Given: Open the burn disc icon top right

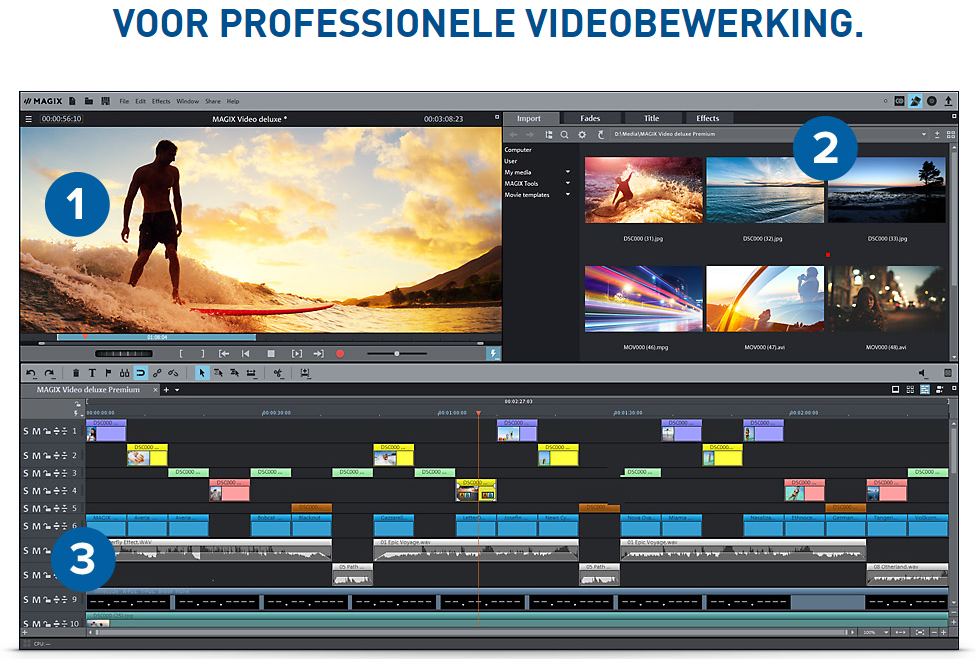Looking at the screenshot, I should [932, 101].
